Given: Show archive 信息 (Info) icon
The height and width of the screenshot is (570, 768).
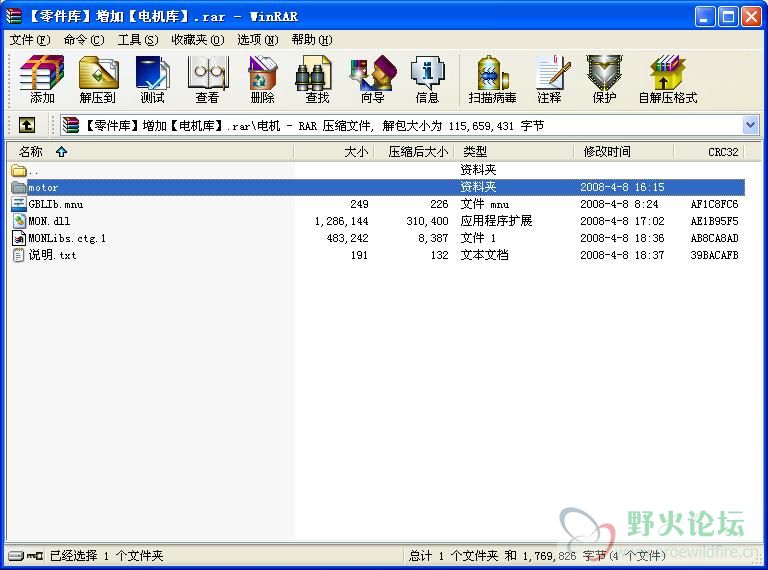Looking at the screenshot, I should click(x=428, y=73).
